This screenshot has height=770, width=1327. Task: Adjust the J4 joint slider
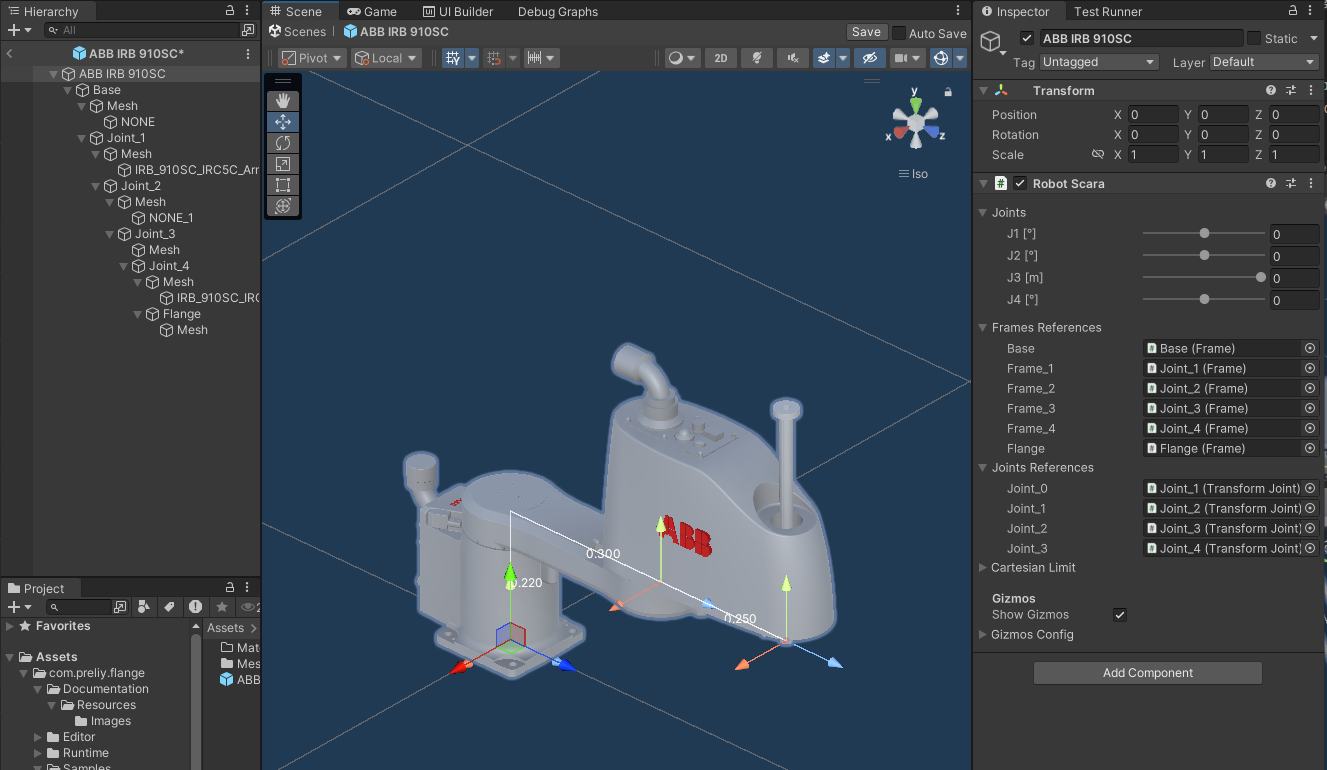tap(1204, 300)
